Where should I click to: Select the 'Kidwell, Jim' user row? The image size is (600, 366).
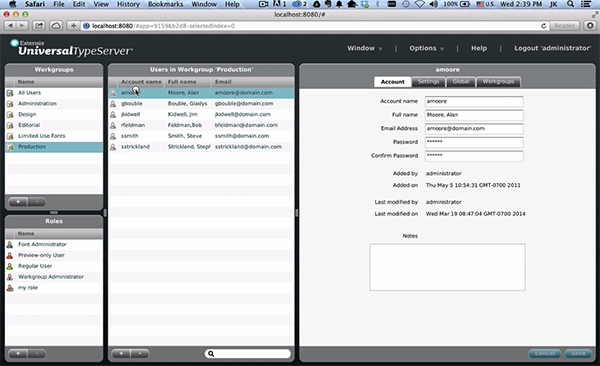coord(201,114)
